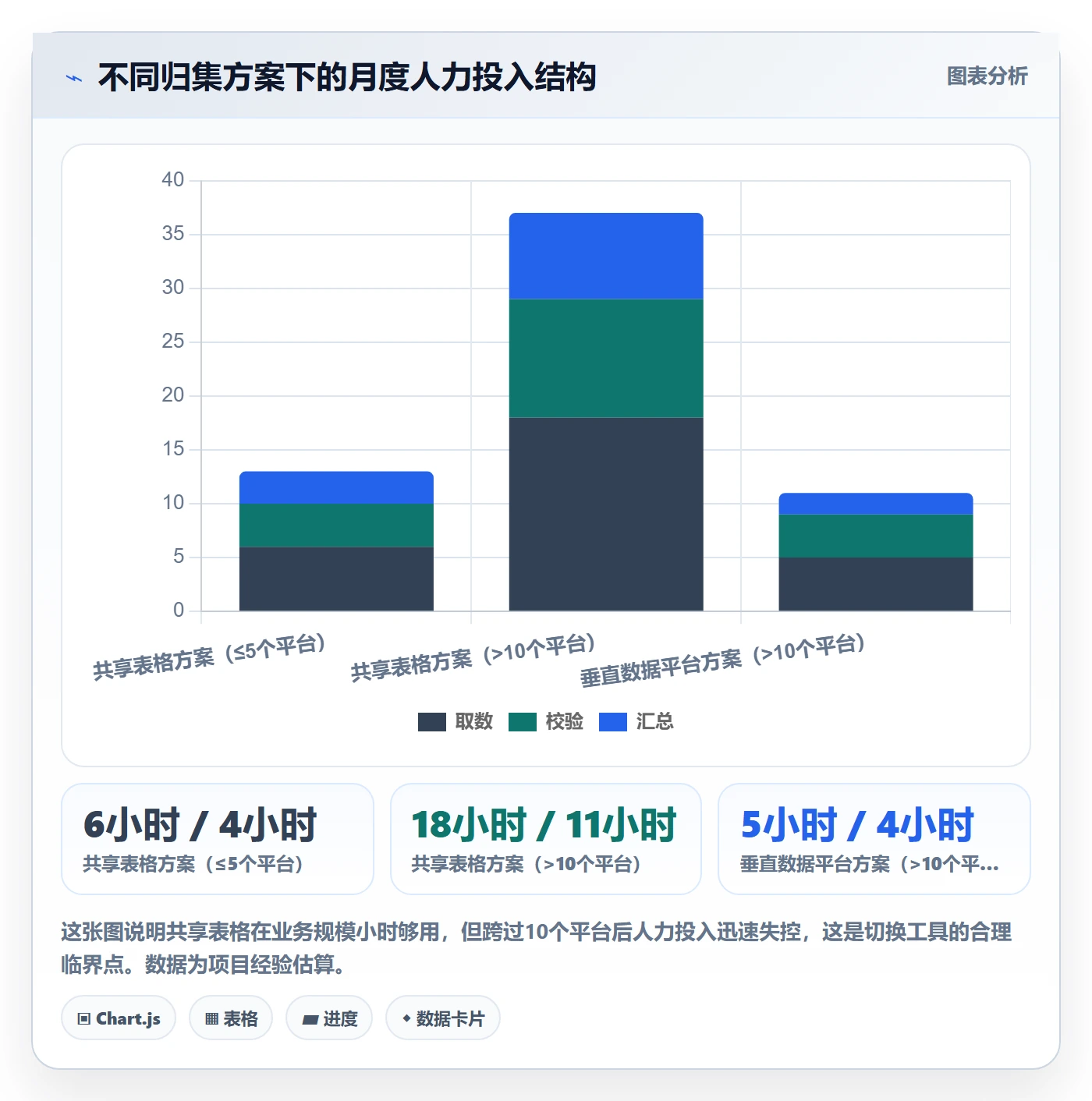Toggle the 取数 legend color swatch
1092x1101 pixels.
(431, 722)
